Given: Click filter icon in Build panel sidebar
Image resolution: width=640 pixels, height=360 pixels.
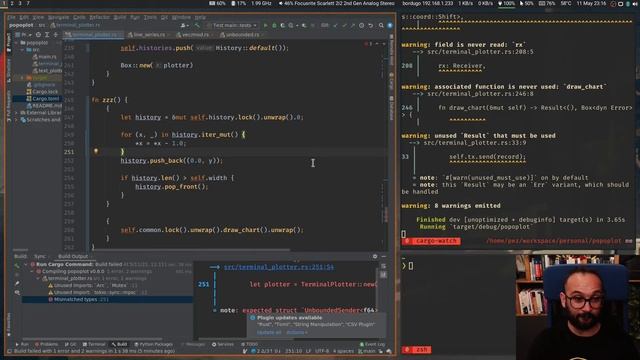Looking at the screenshot, I should [x=17, y=292].
